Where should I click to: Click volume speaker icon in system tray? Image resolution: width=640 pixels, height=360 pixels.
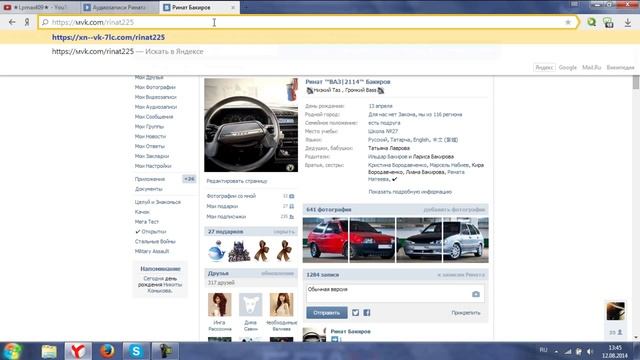point(590,351)
